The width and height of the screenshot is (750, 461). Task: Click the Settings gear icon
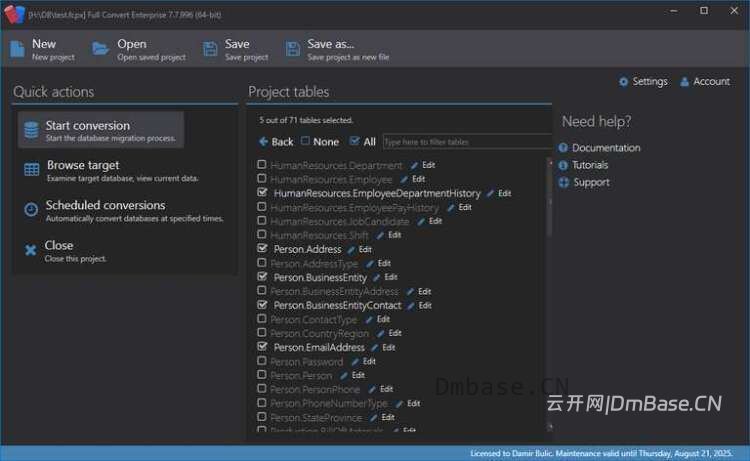click(x=623, y=82)
